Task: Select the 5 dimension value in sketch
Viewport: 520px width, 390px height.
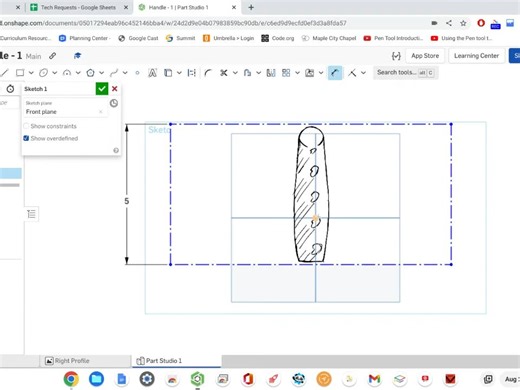Action: click(x=127, y=201)
